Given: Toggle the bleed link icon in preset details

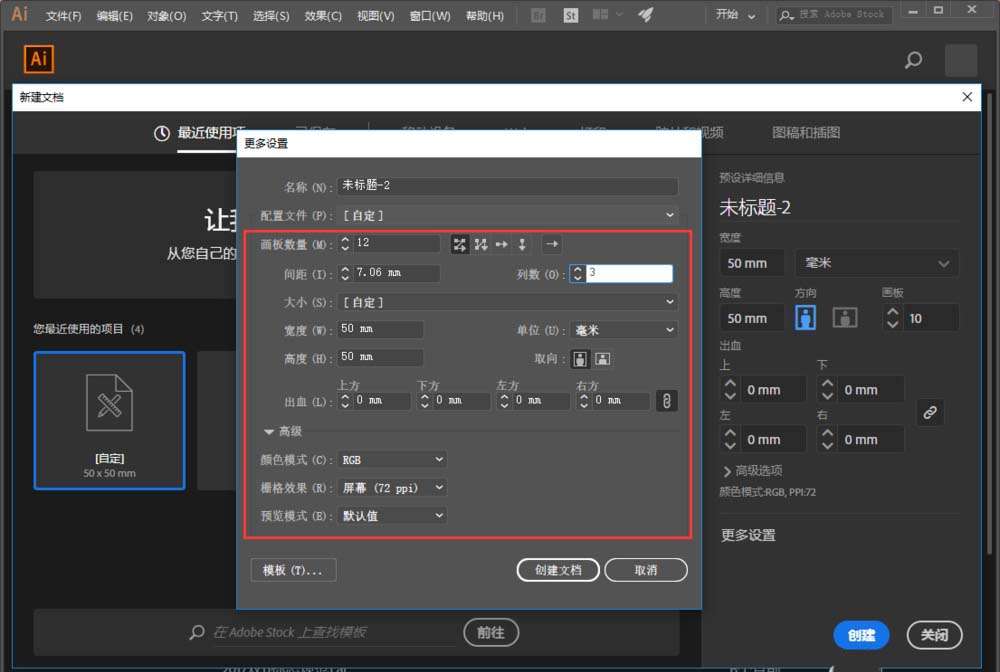Looking at the screenshot, I should click(930, 413).
